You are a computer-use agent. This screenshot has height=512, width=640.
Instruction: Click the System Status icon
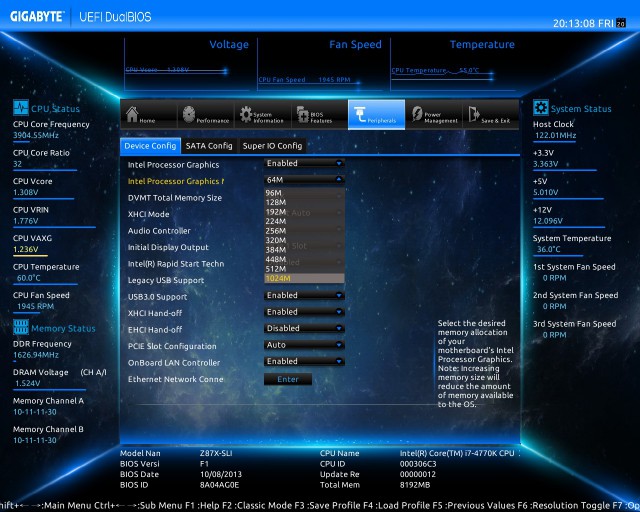pos(540,108)
